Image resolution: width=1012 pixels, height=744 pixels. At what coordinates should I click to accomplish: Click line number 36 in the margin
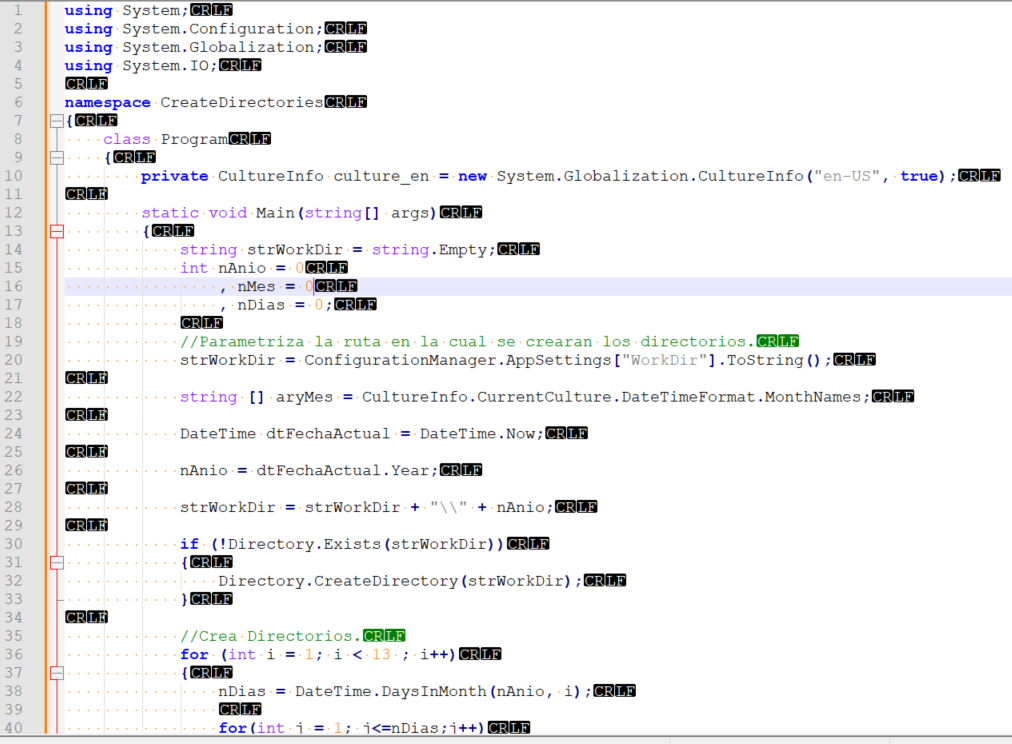tap(17, 655)
